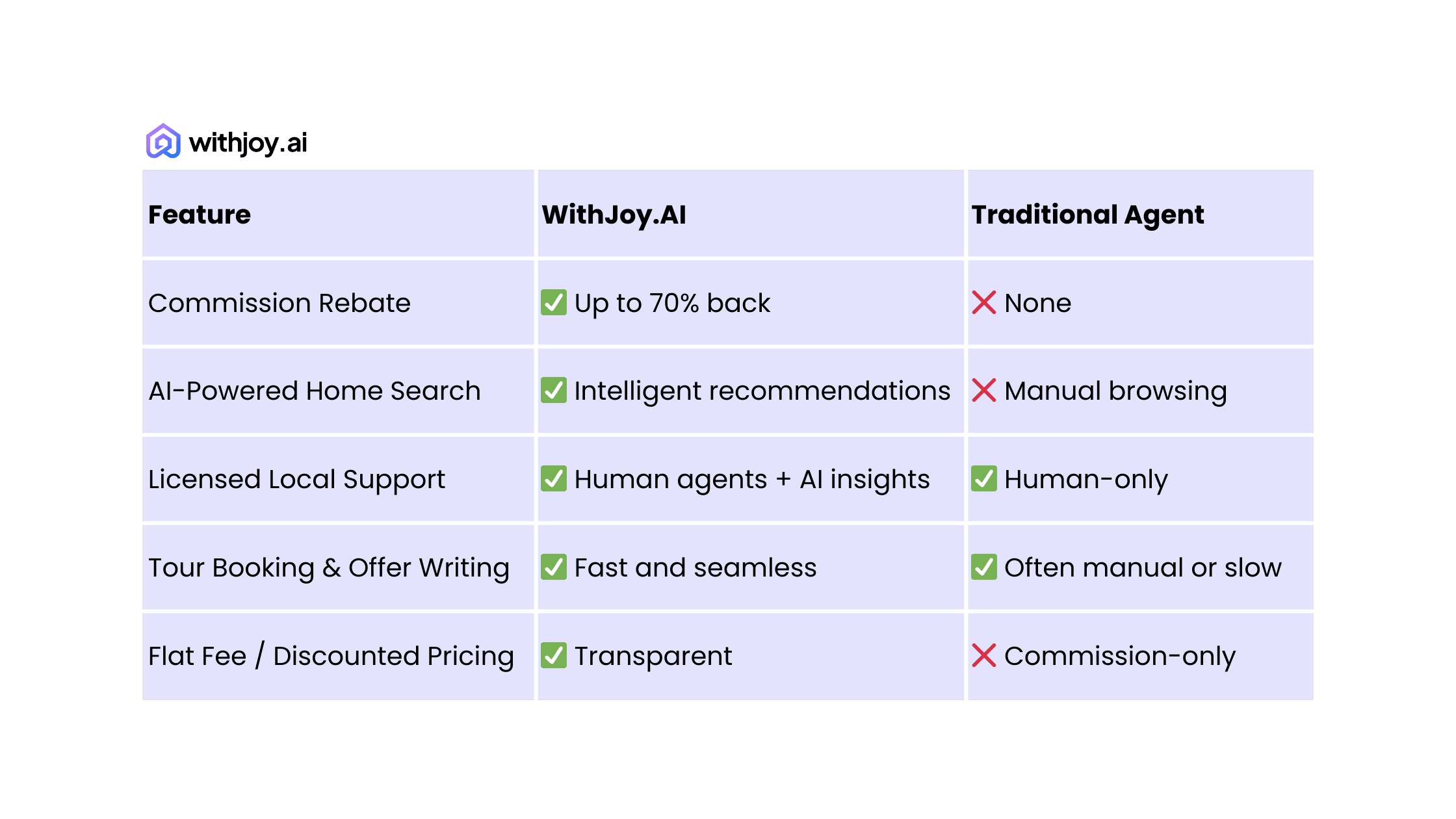Click the "Licensed Local Support" feature label

[296, 480]
